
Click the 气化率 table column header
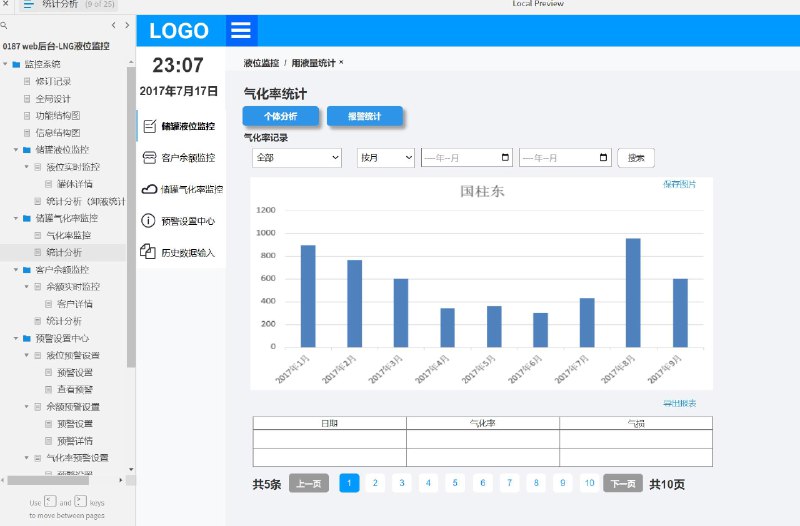tap(483, 423)
